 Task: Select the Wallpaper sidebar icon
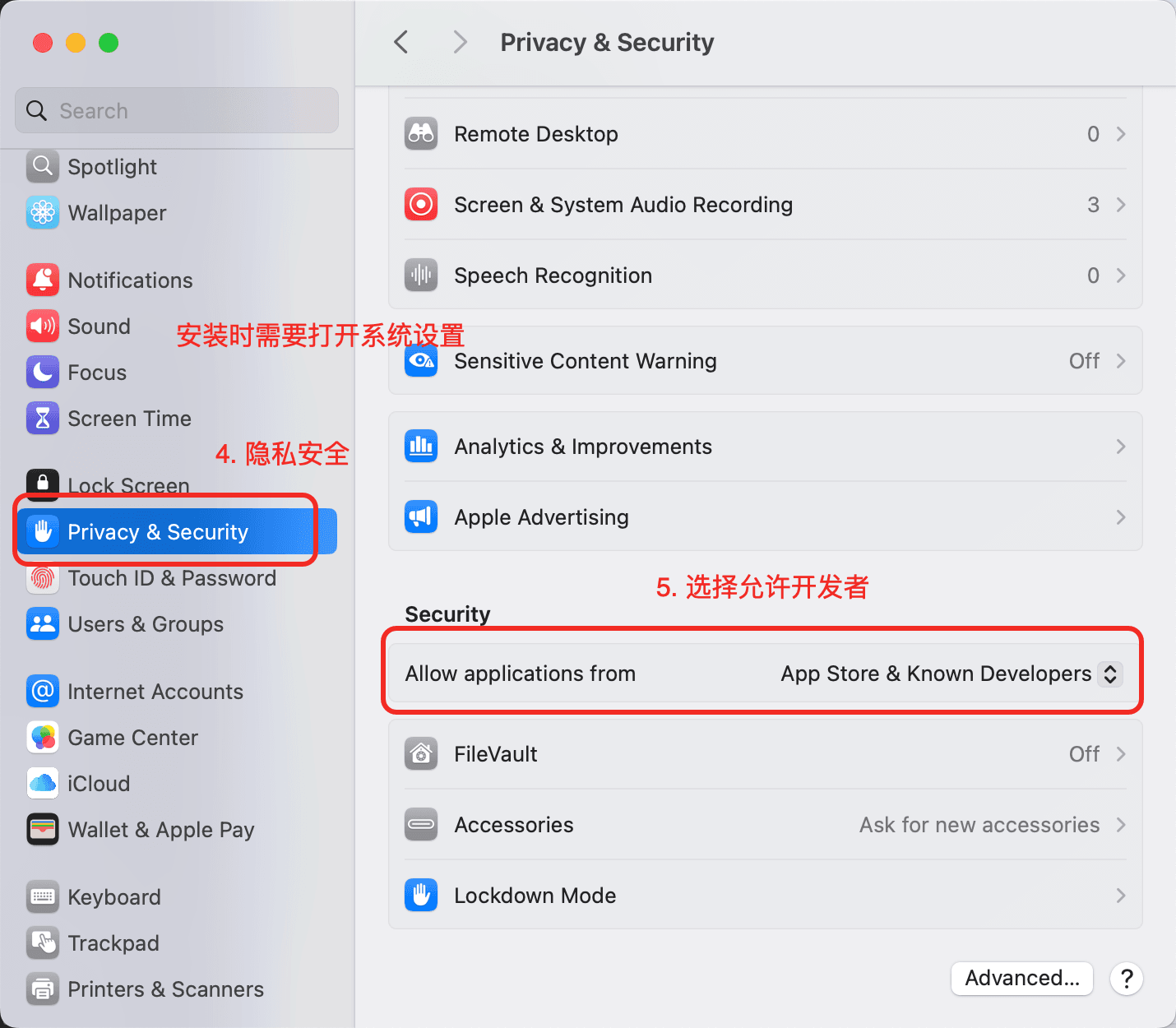tap(42, 212)
